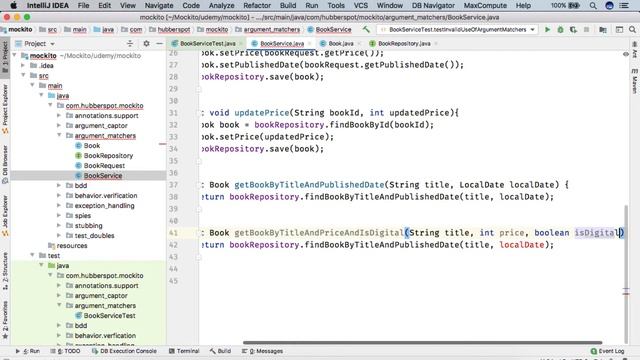Click the editor vertical scrollbar
Image resolution: width=640 pixels, height=360 pixels.
pos(626,273)
